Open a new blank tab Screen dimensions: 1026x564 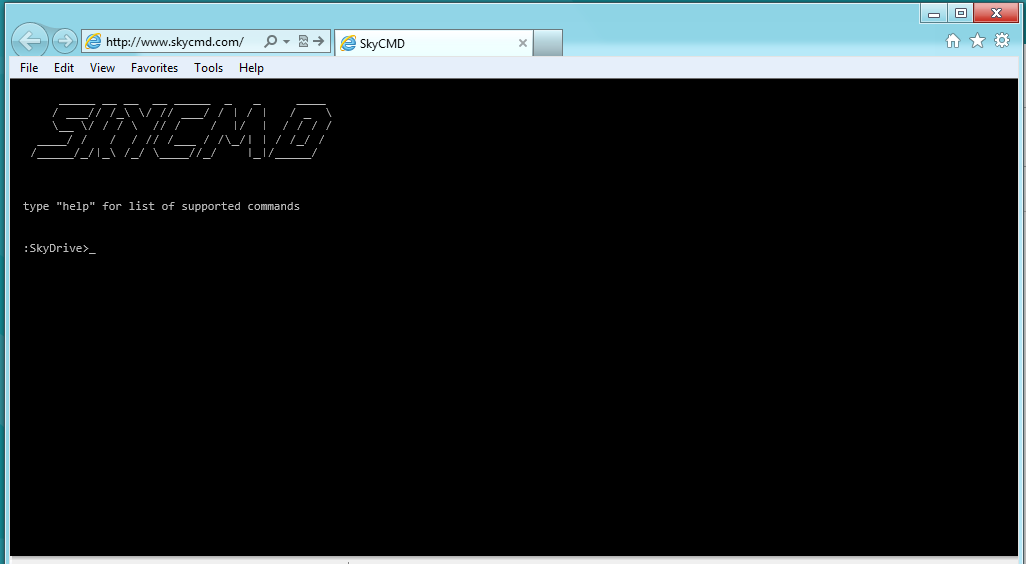(548, 43)
